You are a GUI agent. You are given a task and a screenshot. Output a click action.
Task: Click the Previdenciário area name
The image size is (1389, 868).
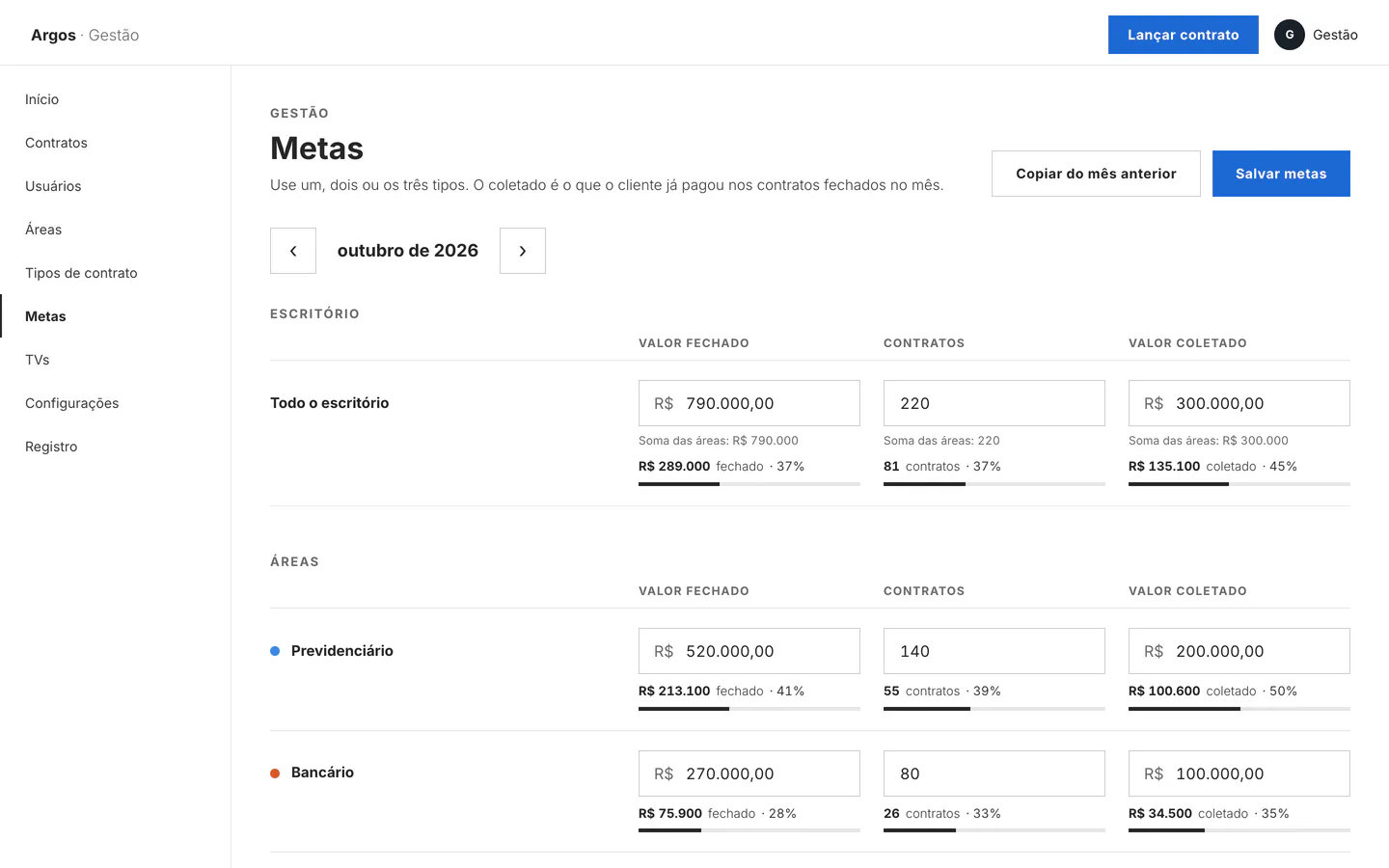click(x=342, y=651)
